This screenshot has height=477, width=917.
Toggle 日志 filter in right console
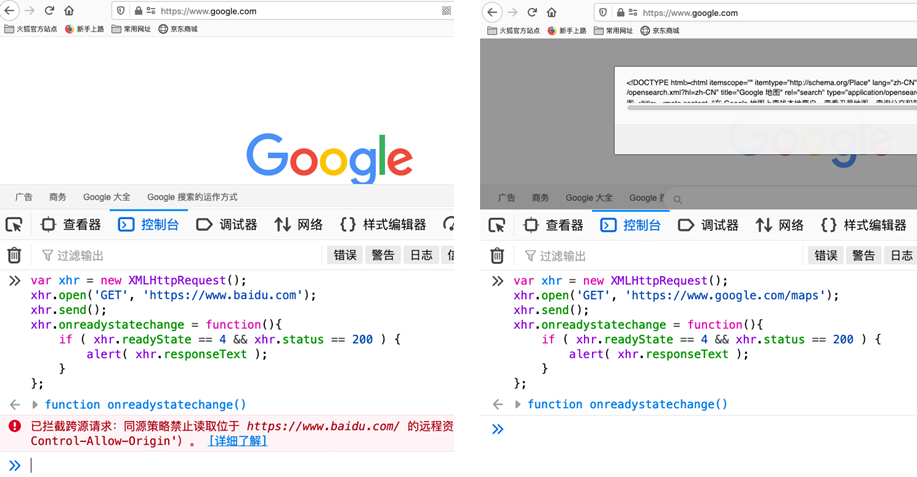[901, 255]
